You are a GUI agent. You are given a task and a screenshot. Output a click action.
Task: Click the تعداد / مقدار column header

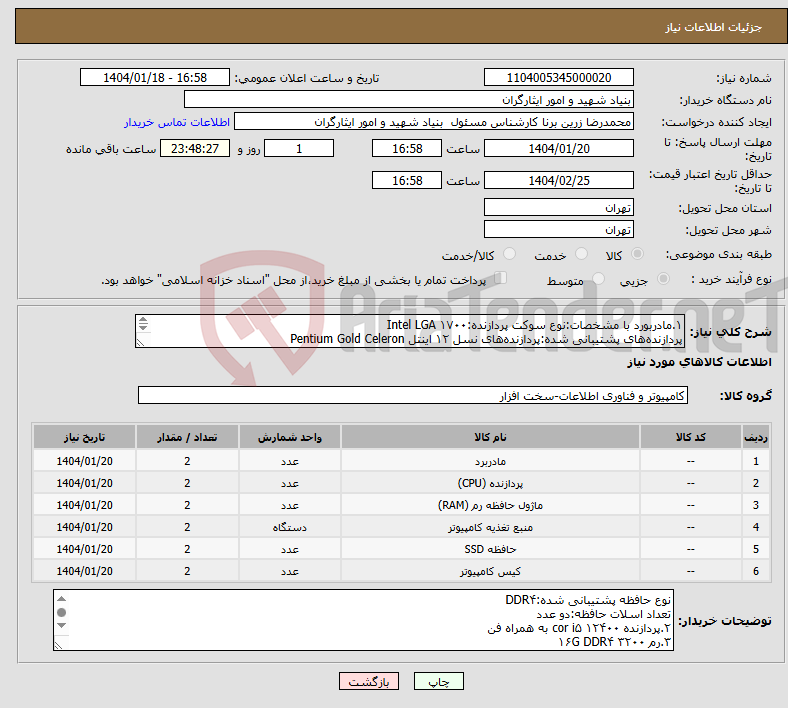(x=187, y=437)
